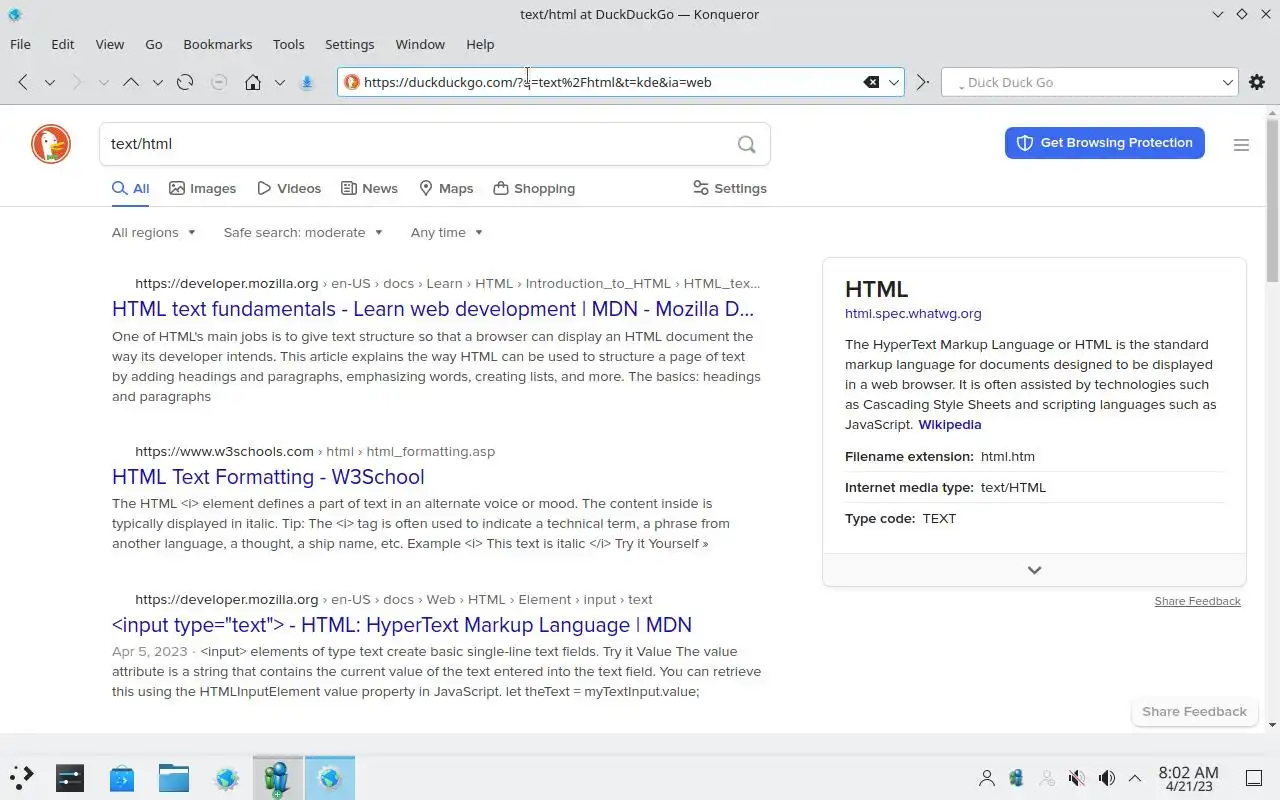Switch to the Maps tab
Screen dimensions: 1280x800
[x=446, y=188]
